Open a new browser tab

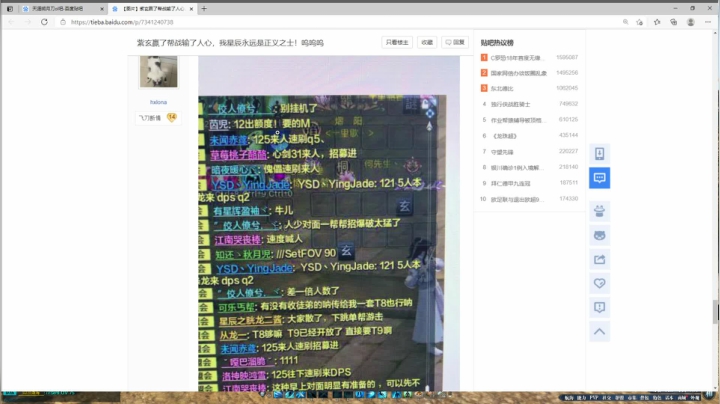click(204, 9)
